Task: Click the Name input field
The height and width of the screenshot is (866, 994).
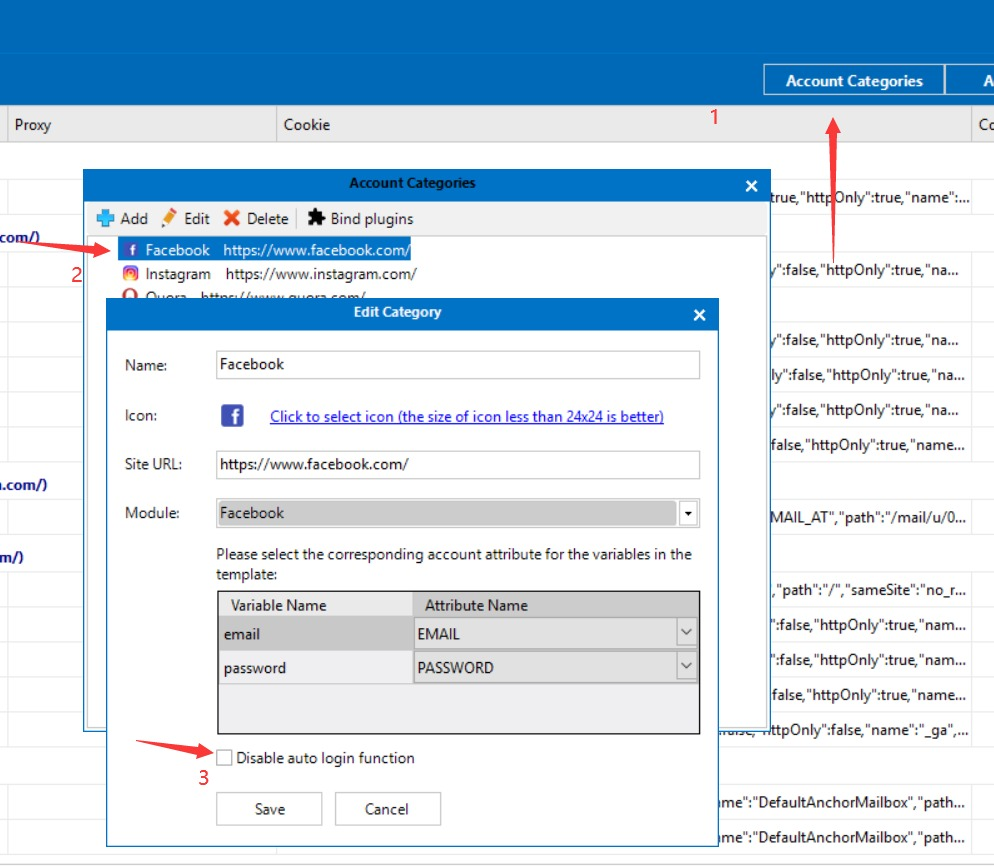Action: click(457, 365)
